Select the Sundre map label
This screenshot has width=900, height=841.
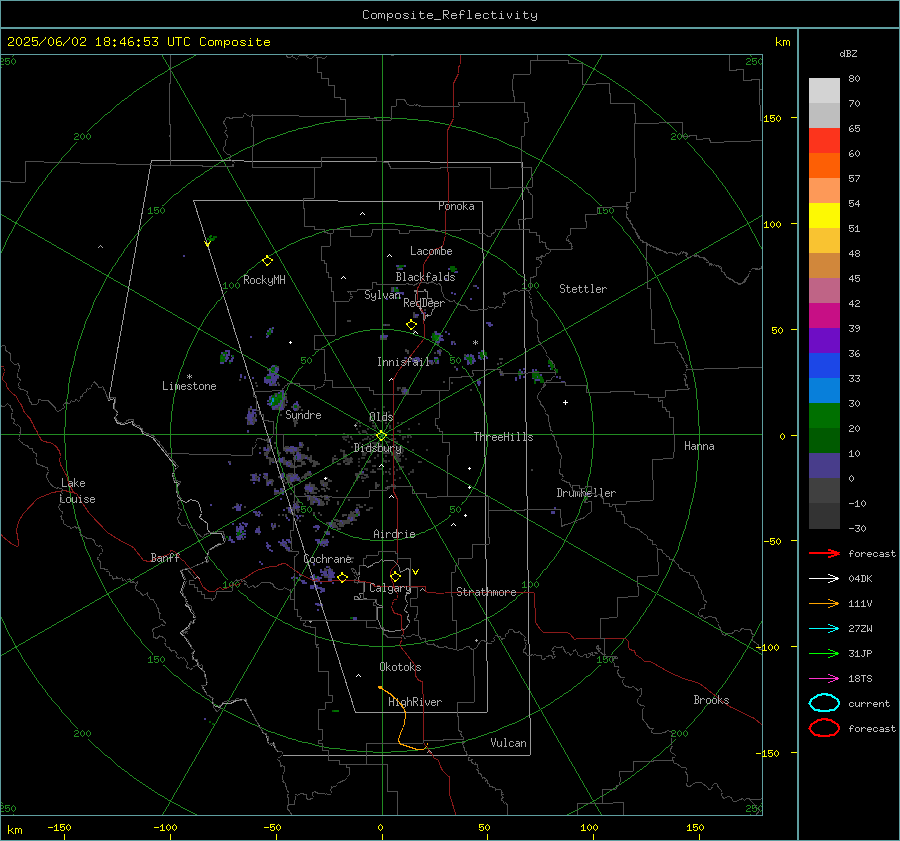pyautogui.click(x=303, y=415)
